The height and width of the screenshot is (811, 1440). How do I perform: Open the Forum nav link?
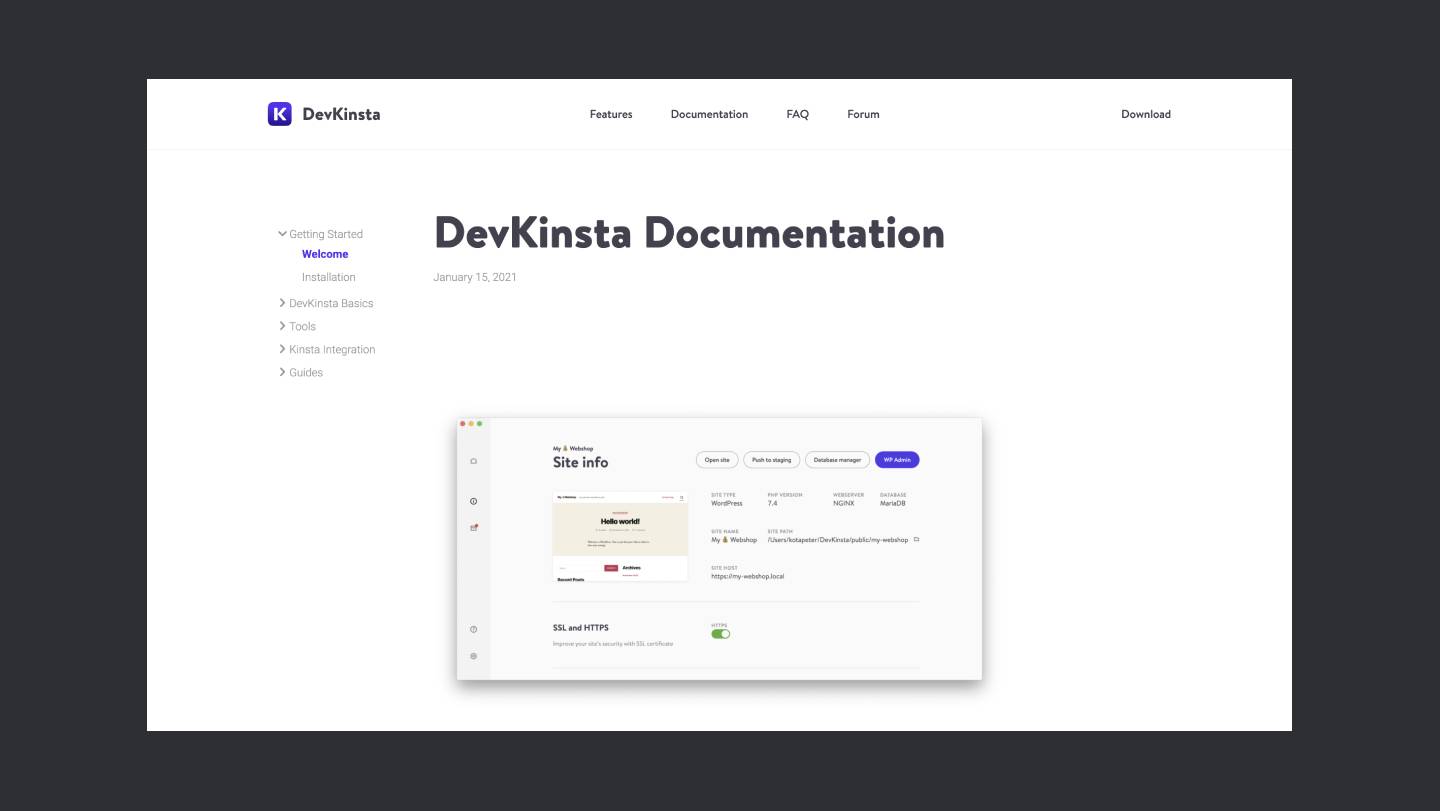pyautogui.click(x=863, y=114)
